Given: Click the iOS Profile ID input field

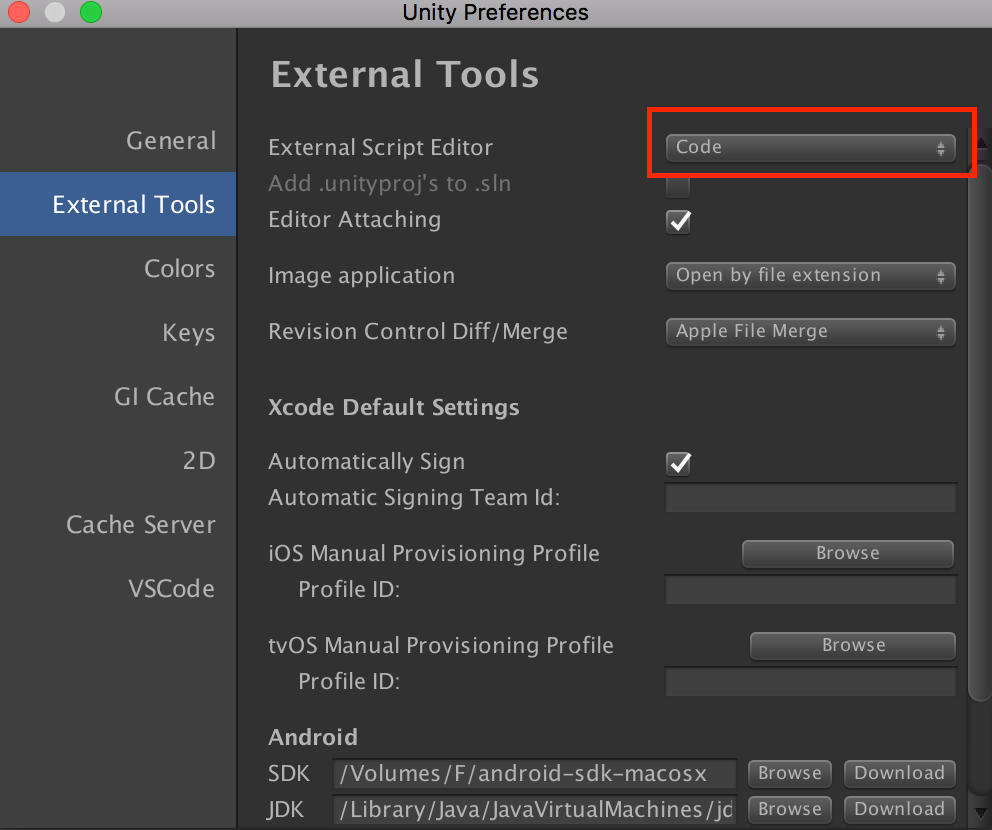Looking at the screenshot, I should [x=810, y=590].
